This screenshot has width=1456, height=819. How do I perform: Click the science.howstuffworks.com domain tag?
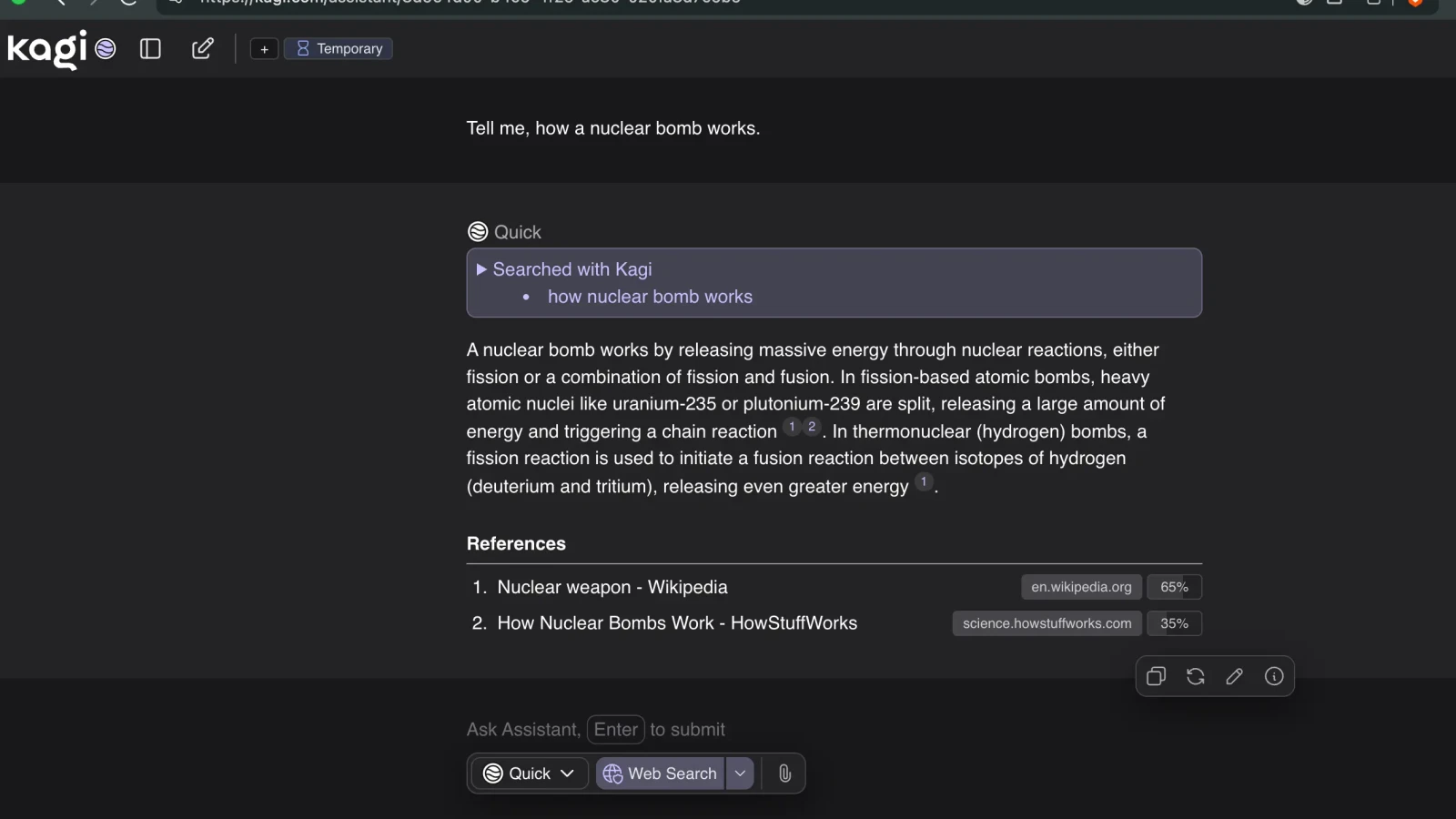(1047, 623)
